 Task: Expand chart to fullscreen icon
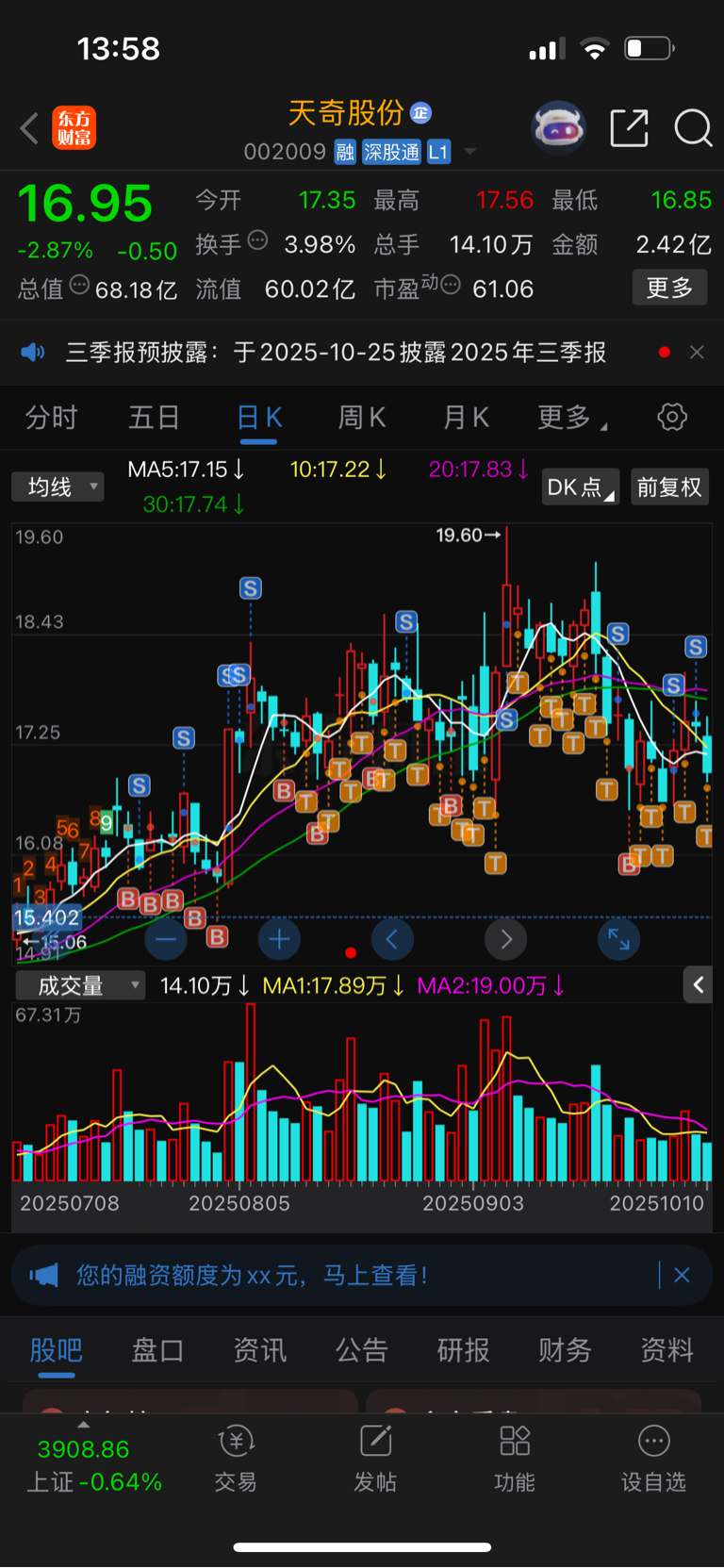point(619,939)
